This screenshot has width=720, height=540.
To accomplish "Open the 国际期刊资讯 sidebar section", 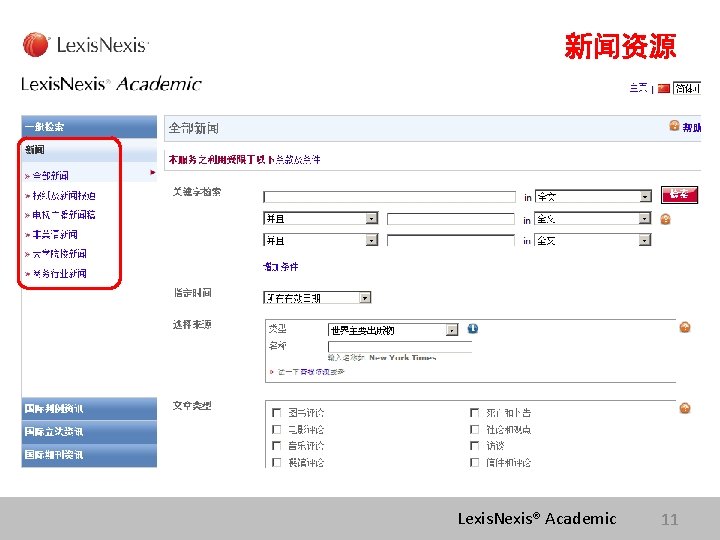I will 89,456.
